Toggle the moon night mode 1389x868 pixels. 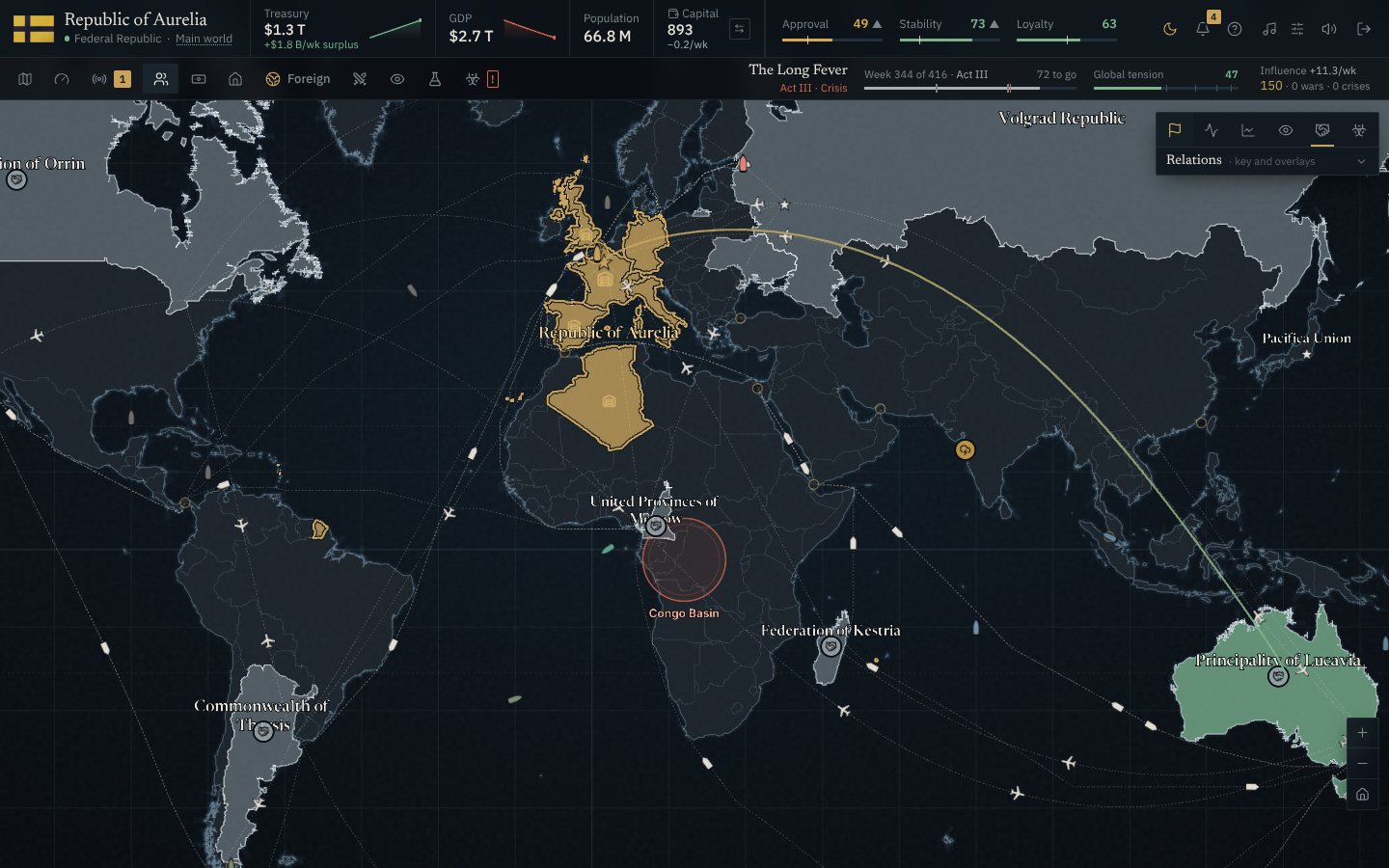coord(1170,29)
